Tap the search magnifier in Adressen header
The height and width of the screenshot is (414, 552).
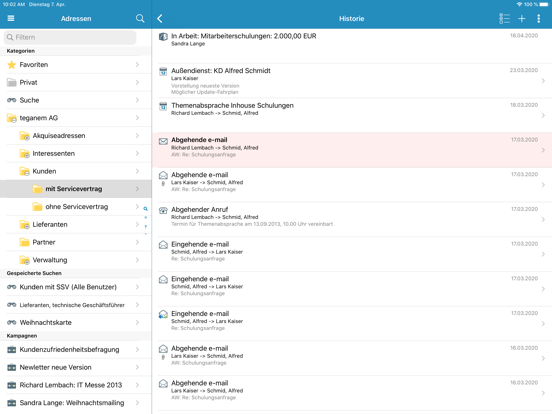(x=140, y=18)
